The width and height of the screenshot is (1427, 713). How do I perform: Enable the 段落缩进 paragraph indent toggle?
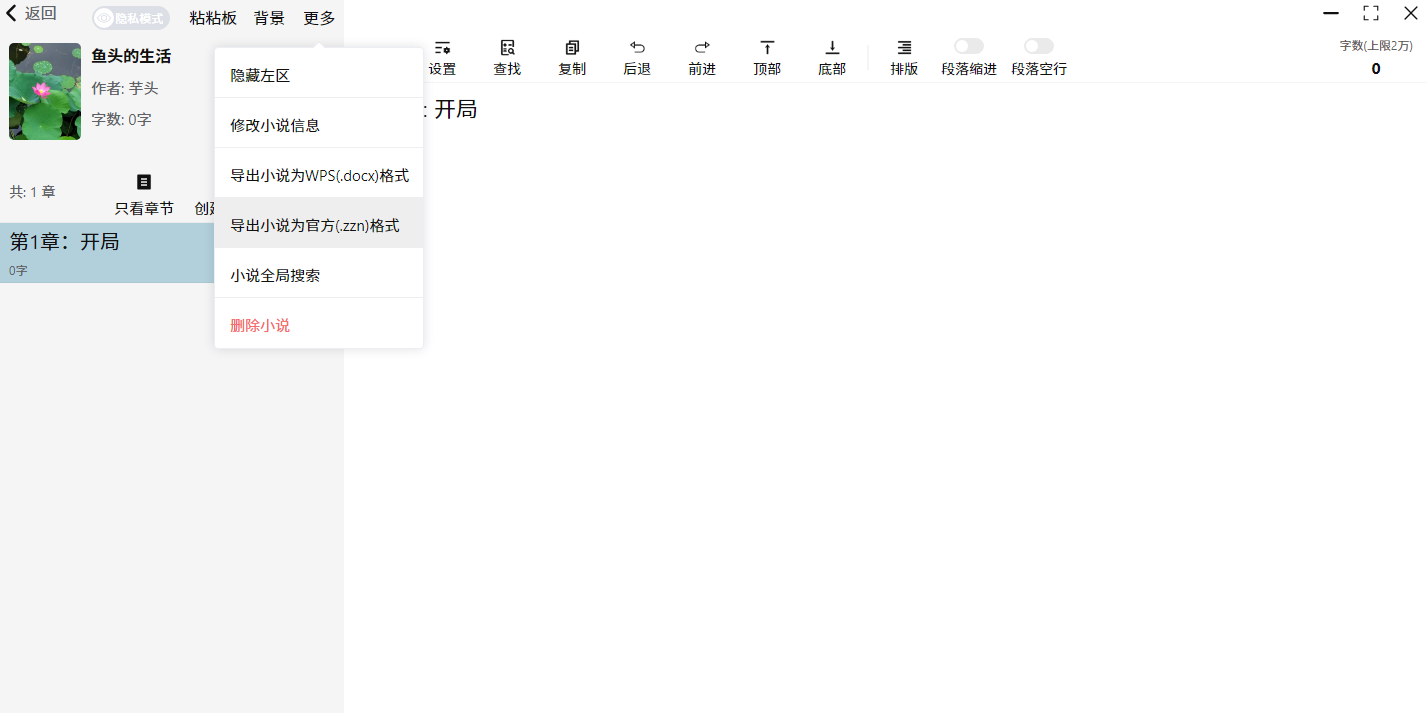point(968,46)
